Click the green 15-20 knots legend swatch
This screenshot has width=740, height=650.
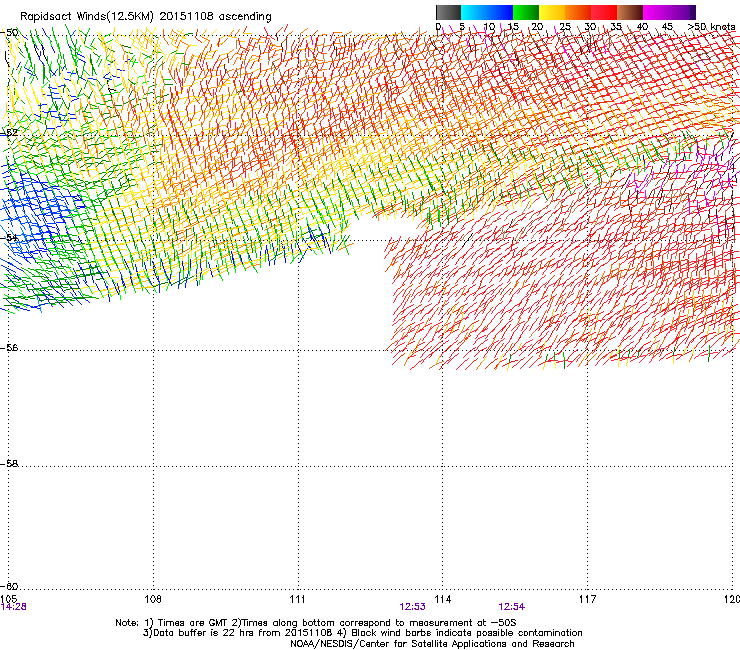pyautogui.click(x=526, y=12)
